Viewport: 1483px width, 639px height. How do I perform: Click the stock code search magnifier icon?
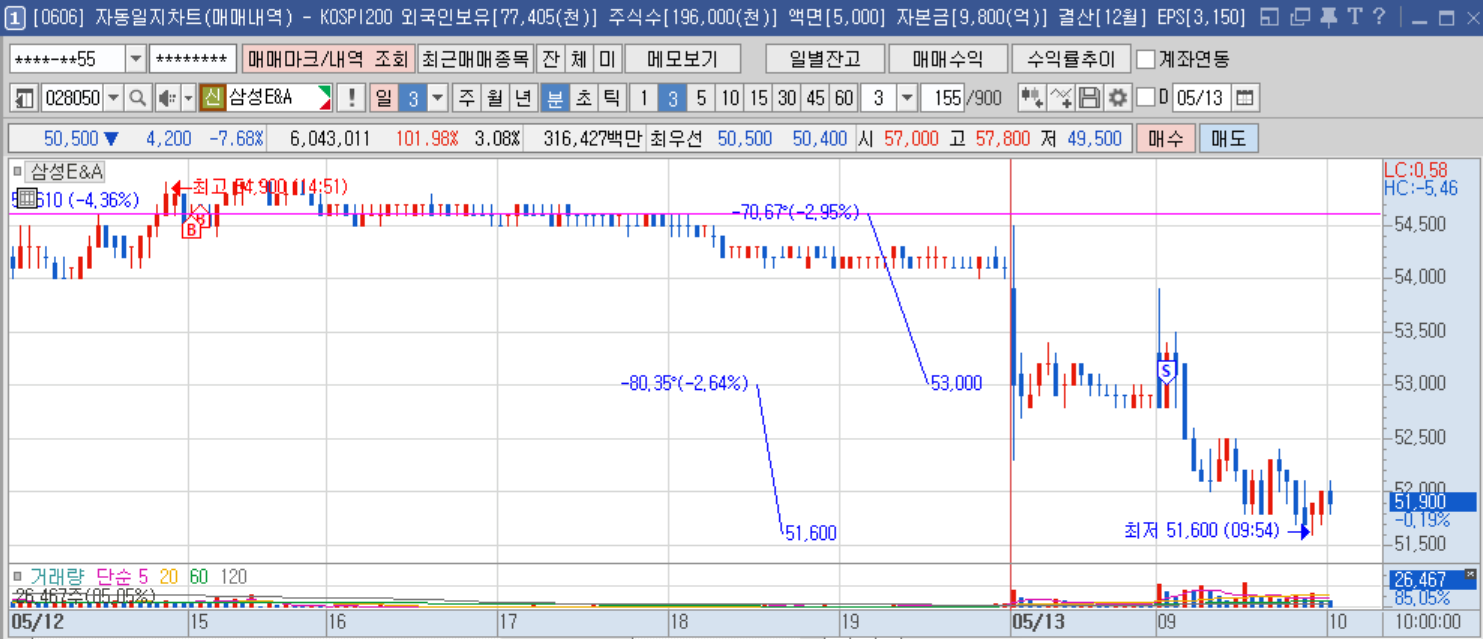(x=138, y=98)
